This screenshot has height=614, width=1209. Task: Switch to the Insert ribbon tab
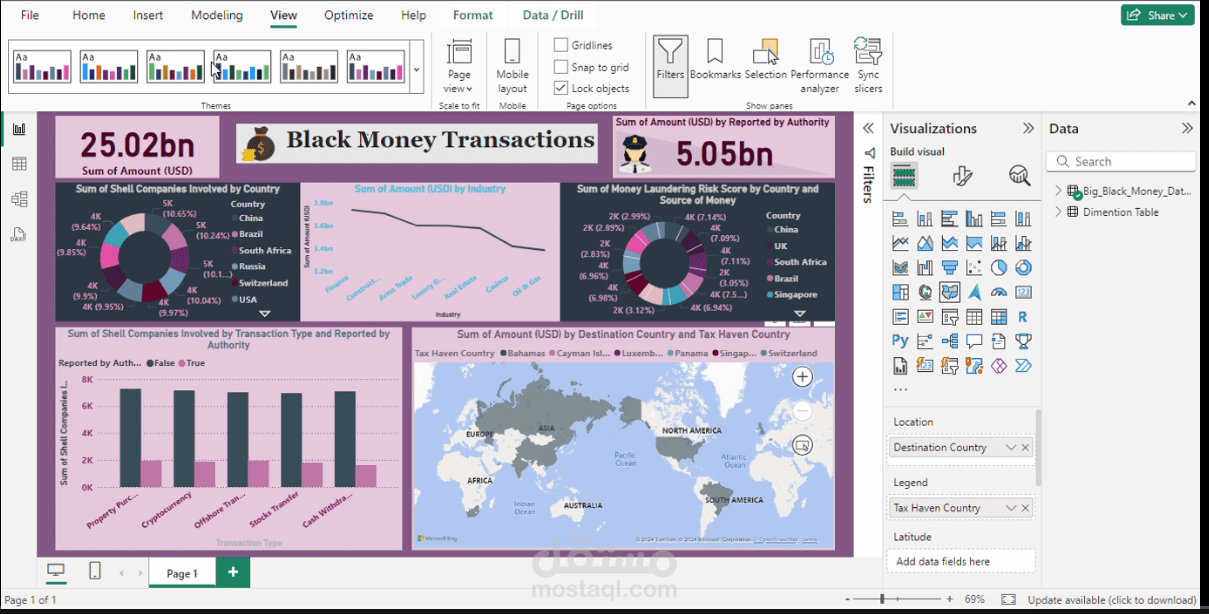click(148, 15)
